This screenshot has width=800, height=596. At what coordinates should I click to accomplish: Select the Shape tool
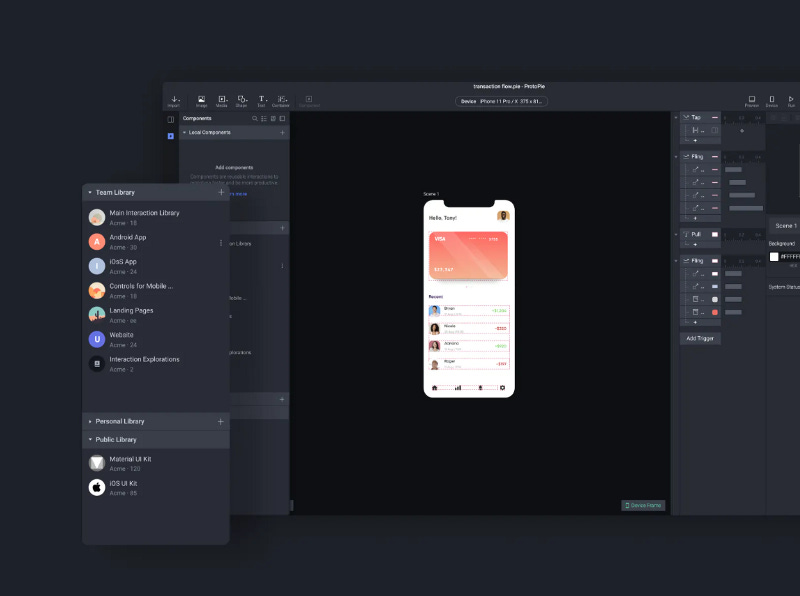pyautogui.click(x=241, y=101)
